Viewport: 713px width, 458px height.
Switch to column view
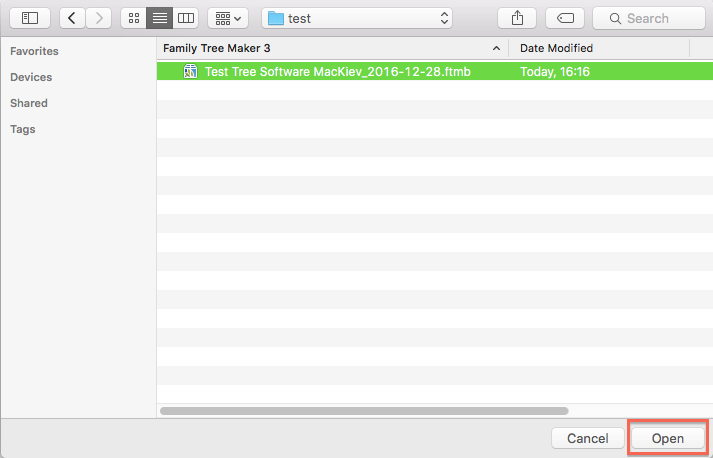[186, 18]
